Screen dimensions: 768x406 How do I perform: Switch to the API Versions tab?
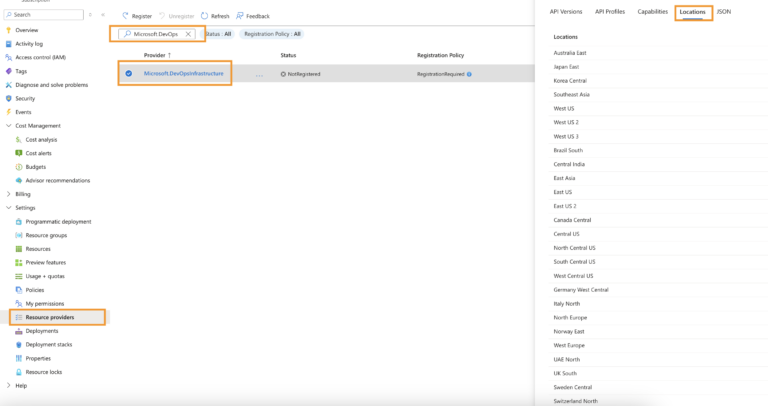coord(566,12)
